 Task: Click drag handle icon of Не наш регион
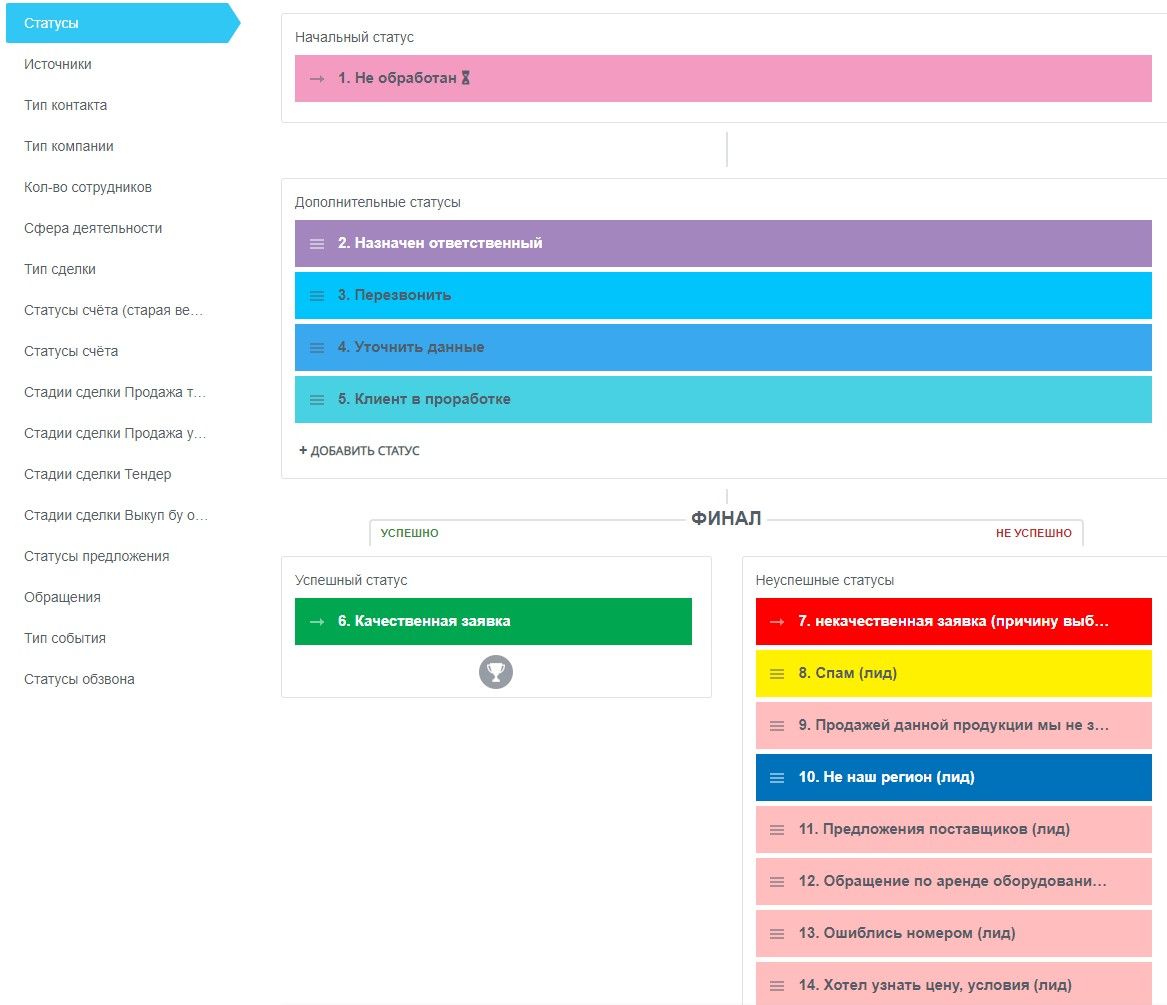click(777, 778)
